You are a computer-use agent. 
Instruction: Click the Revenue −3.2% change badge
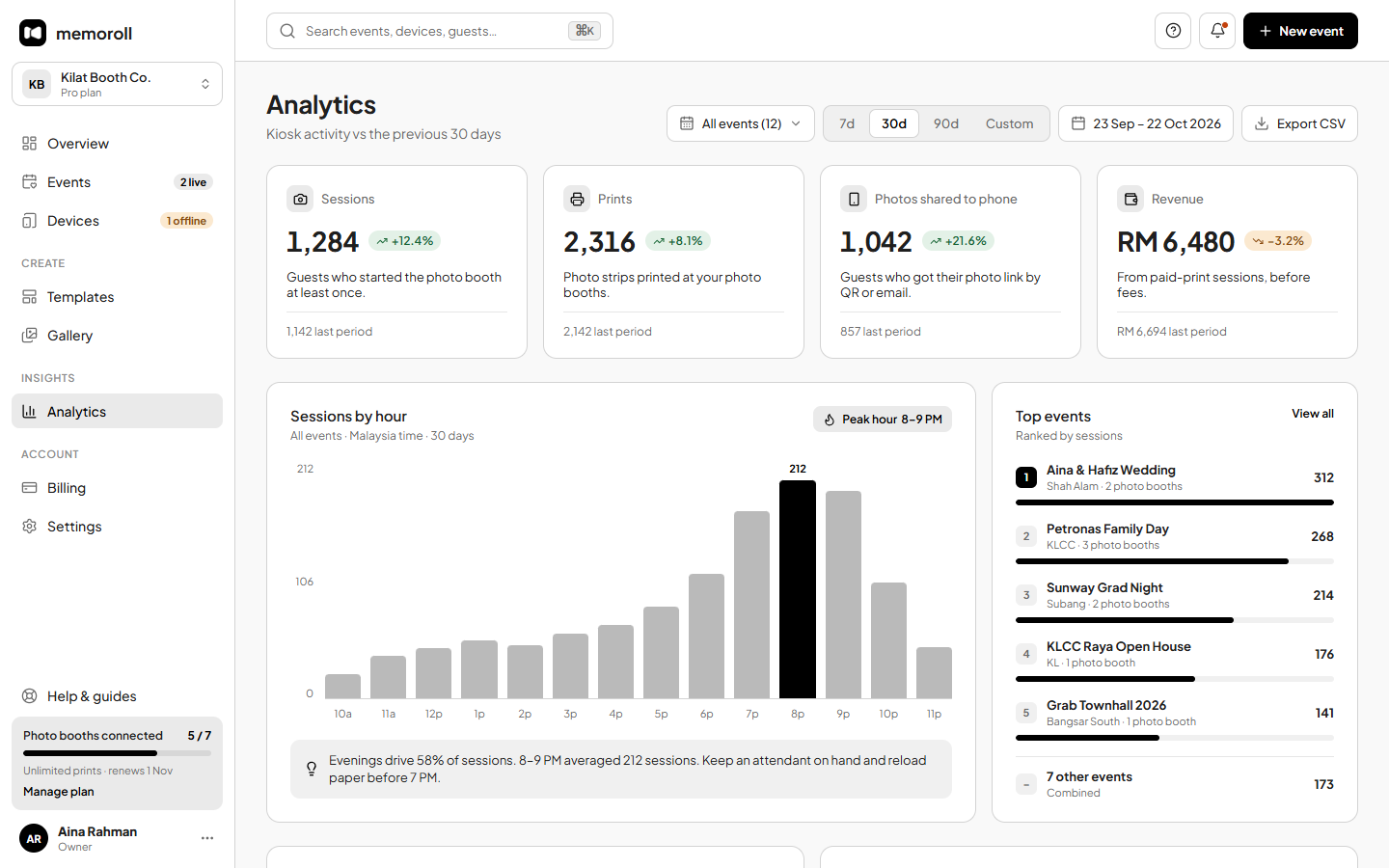point(1278,241)
